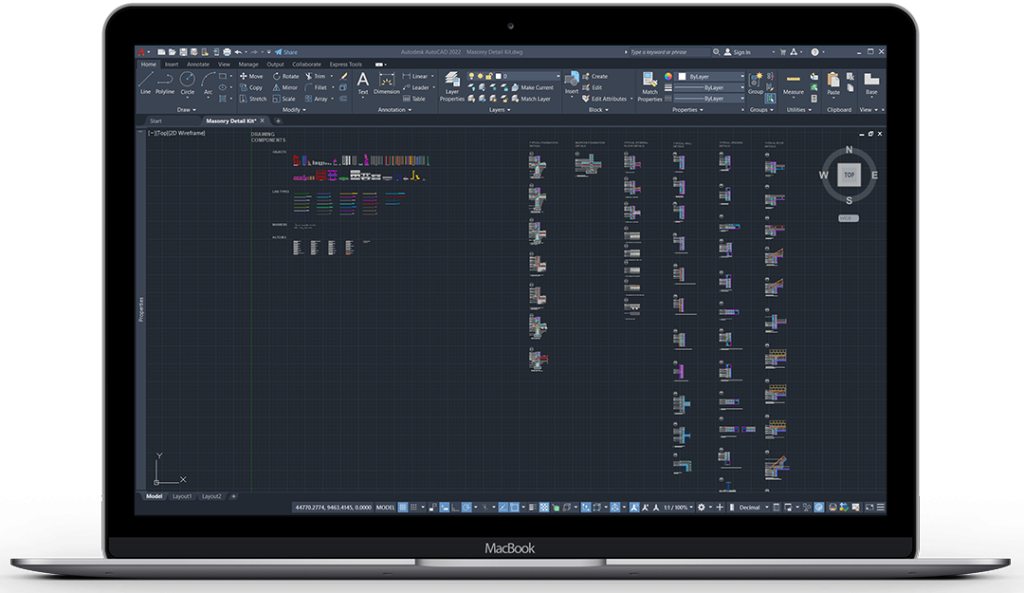Viewport: 1024px width, 593px height.
Task: Click the white layer color swatch
Action: click(498, 76)
